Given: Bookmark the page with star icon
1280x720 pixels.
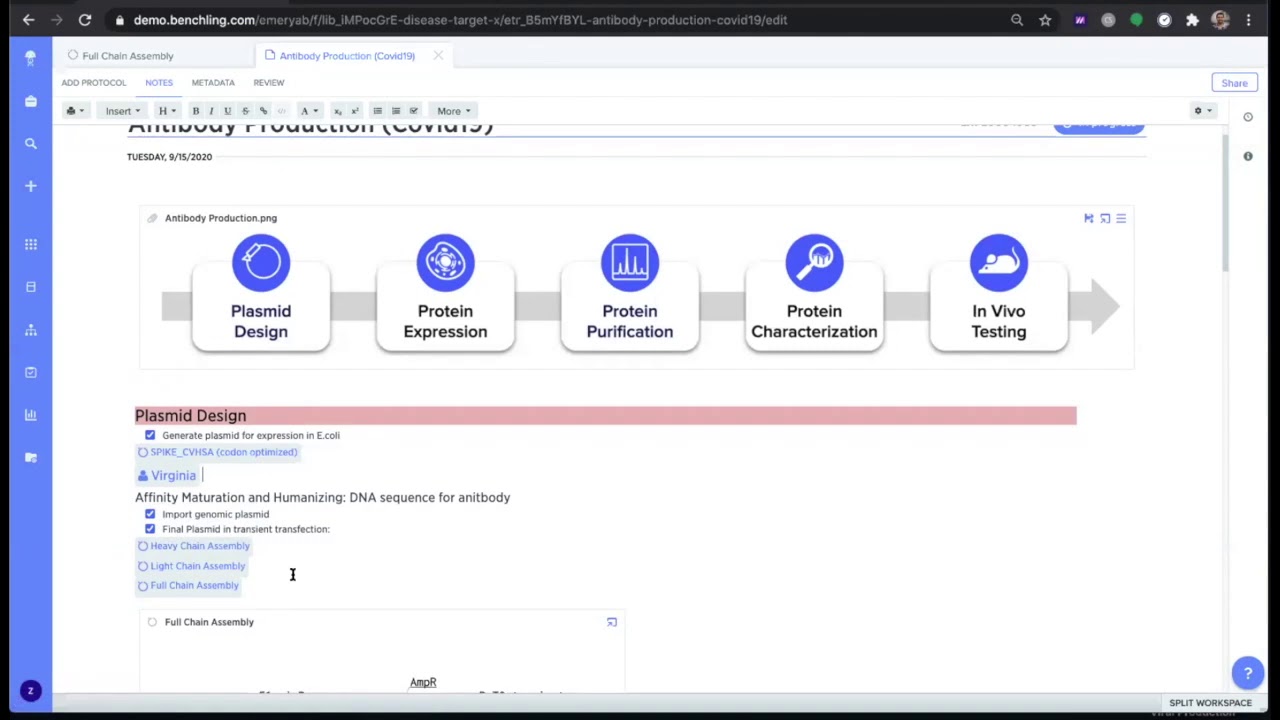Looking at the screenshot, I should pyautogui.click(x=1045, y=20).
